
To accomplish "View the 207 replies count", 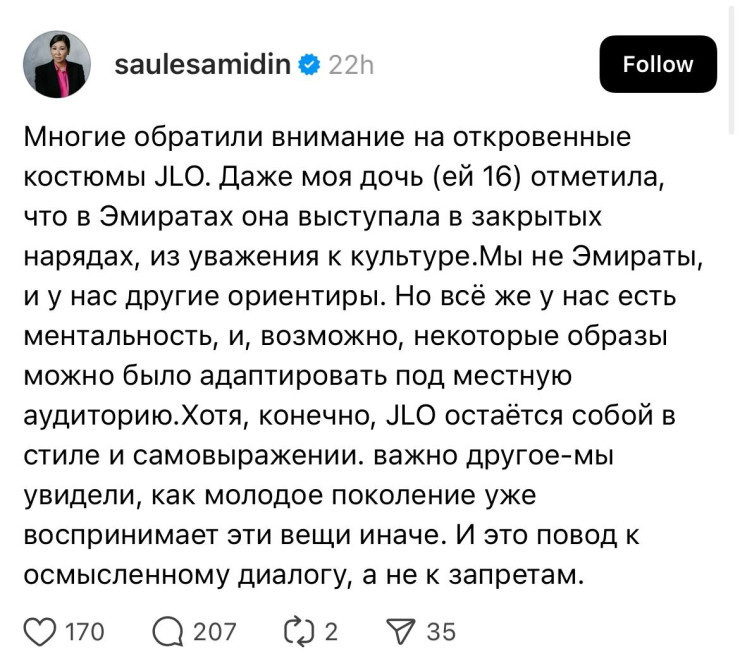I will tap(214, 631).
